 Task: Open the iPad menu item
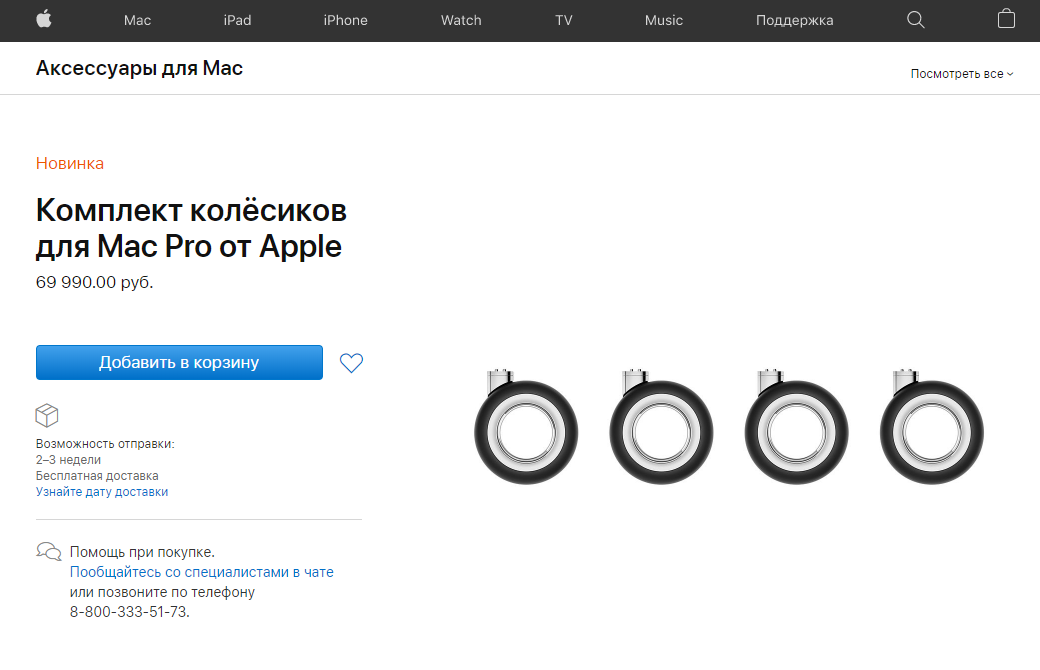(237, 21)
